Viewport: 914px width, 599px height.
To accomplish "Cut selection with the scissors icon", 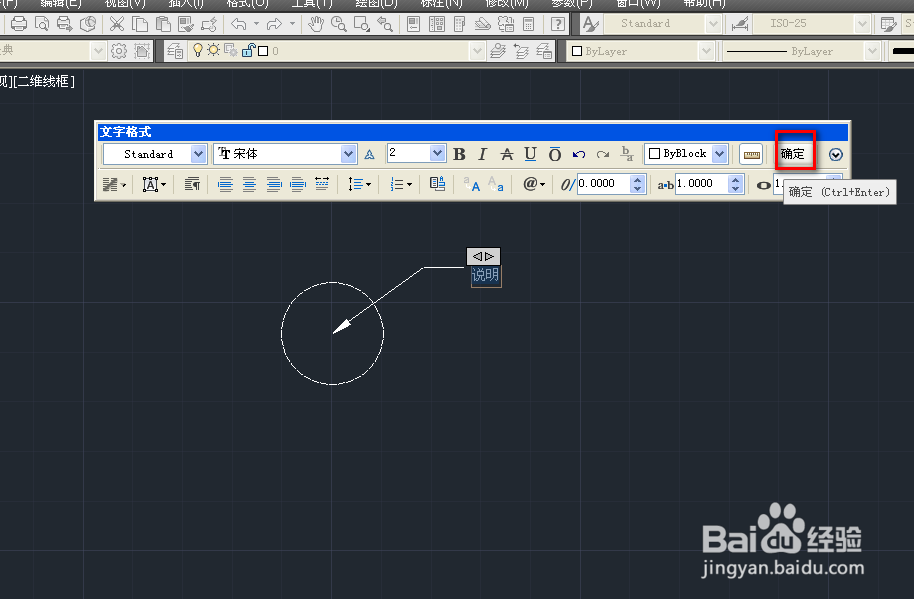I will [x=117, y=24].
